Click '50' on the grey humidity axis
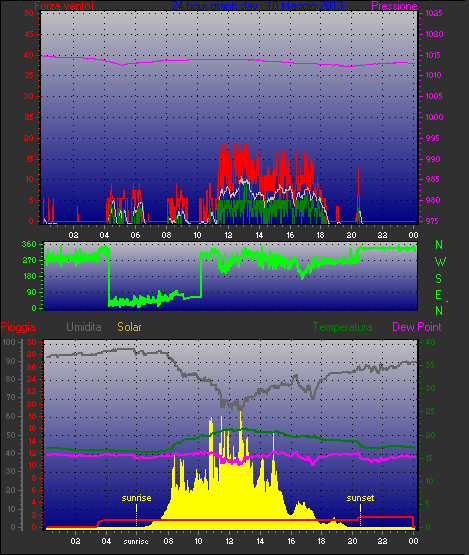 click(11, 435)
